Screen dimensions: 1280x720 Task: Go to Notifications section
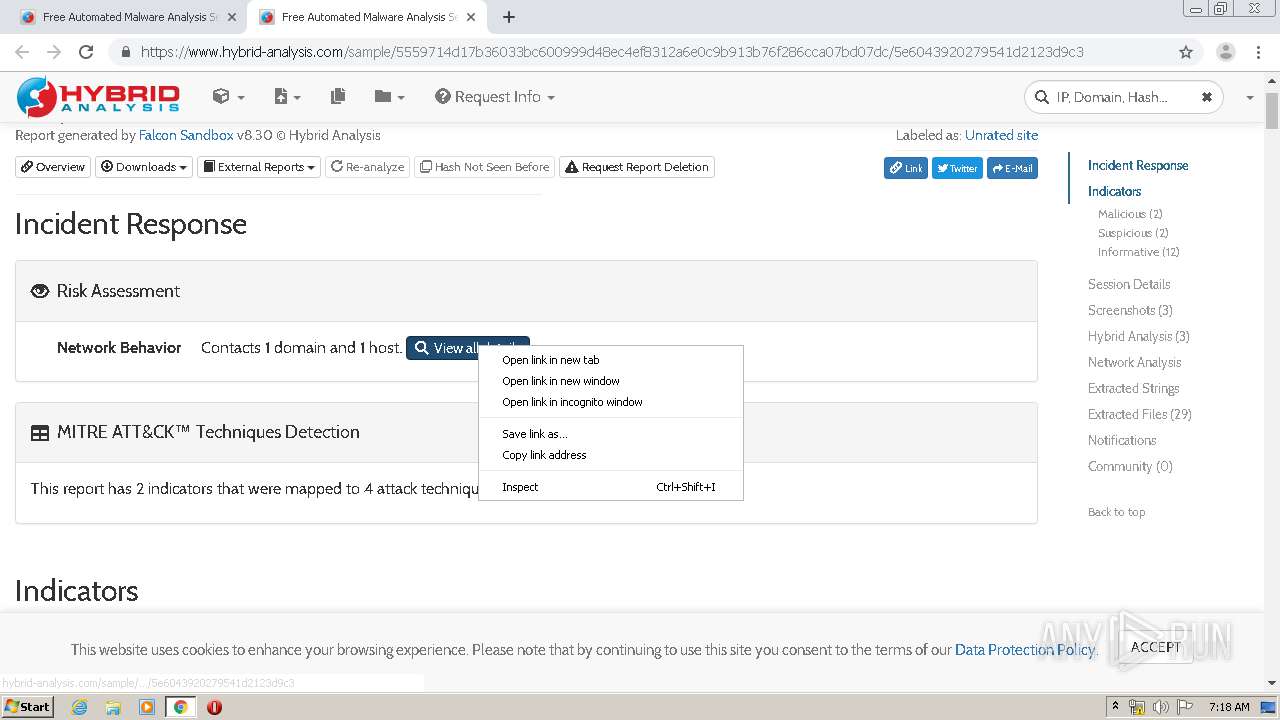[x=1122, y=440]
